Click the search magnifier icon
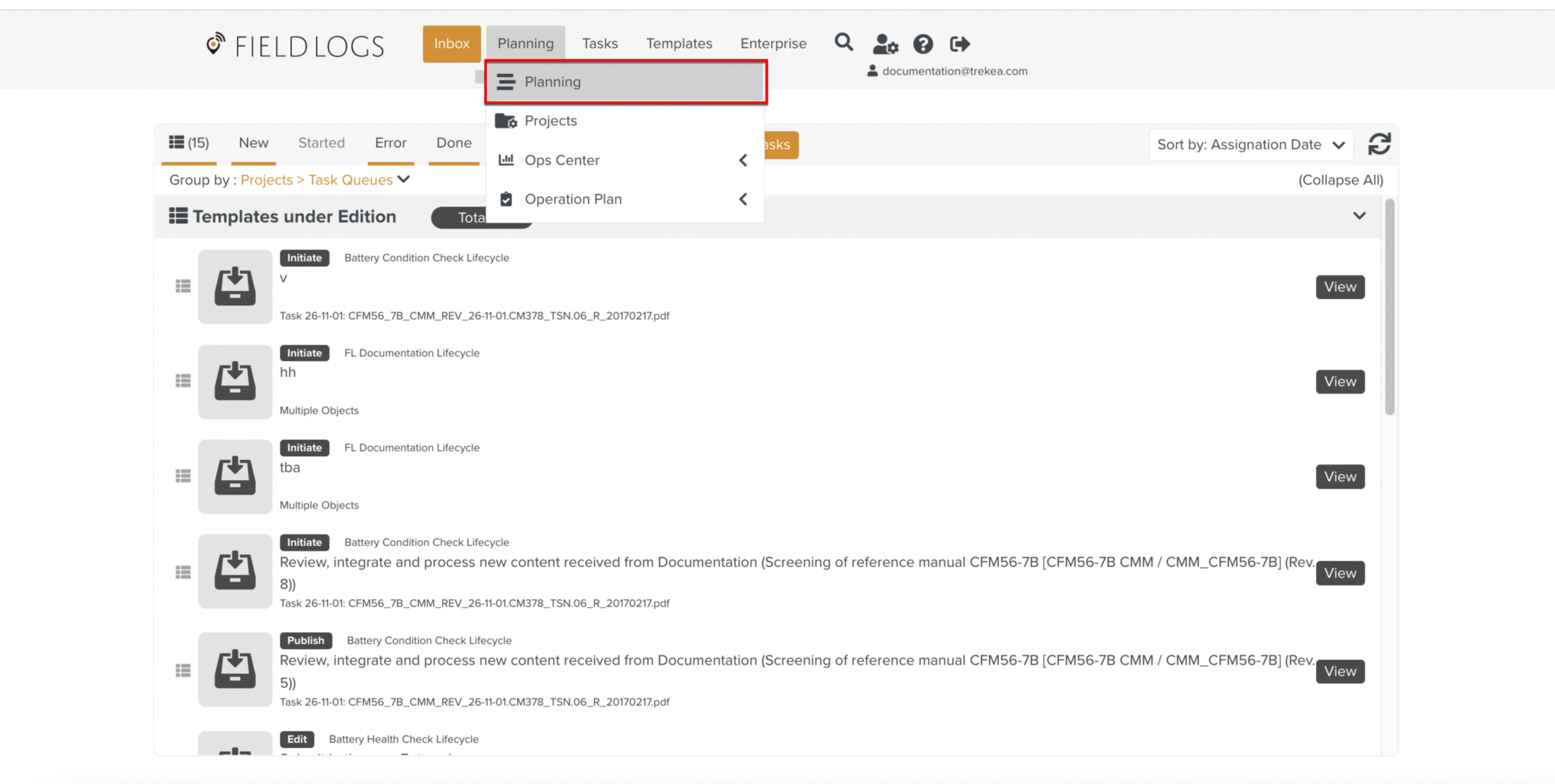Viewport: 1555px width, 784px height. [x=843, y=43]
